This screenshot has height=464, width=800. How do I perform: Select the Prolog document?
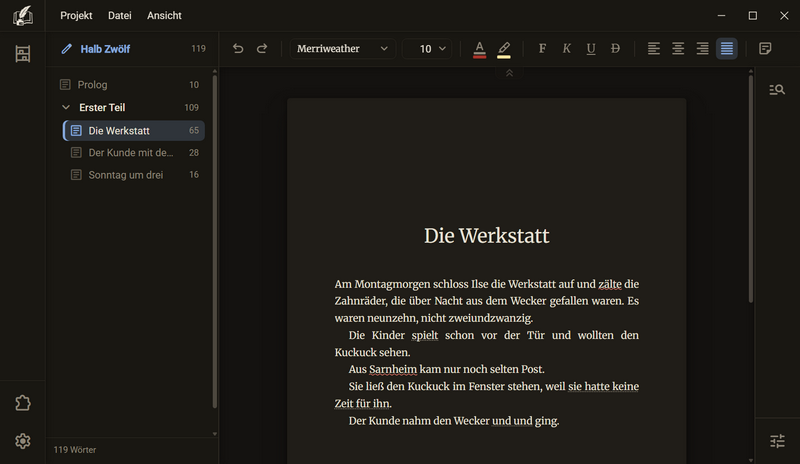coord(131,85)
